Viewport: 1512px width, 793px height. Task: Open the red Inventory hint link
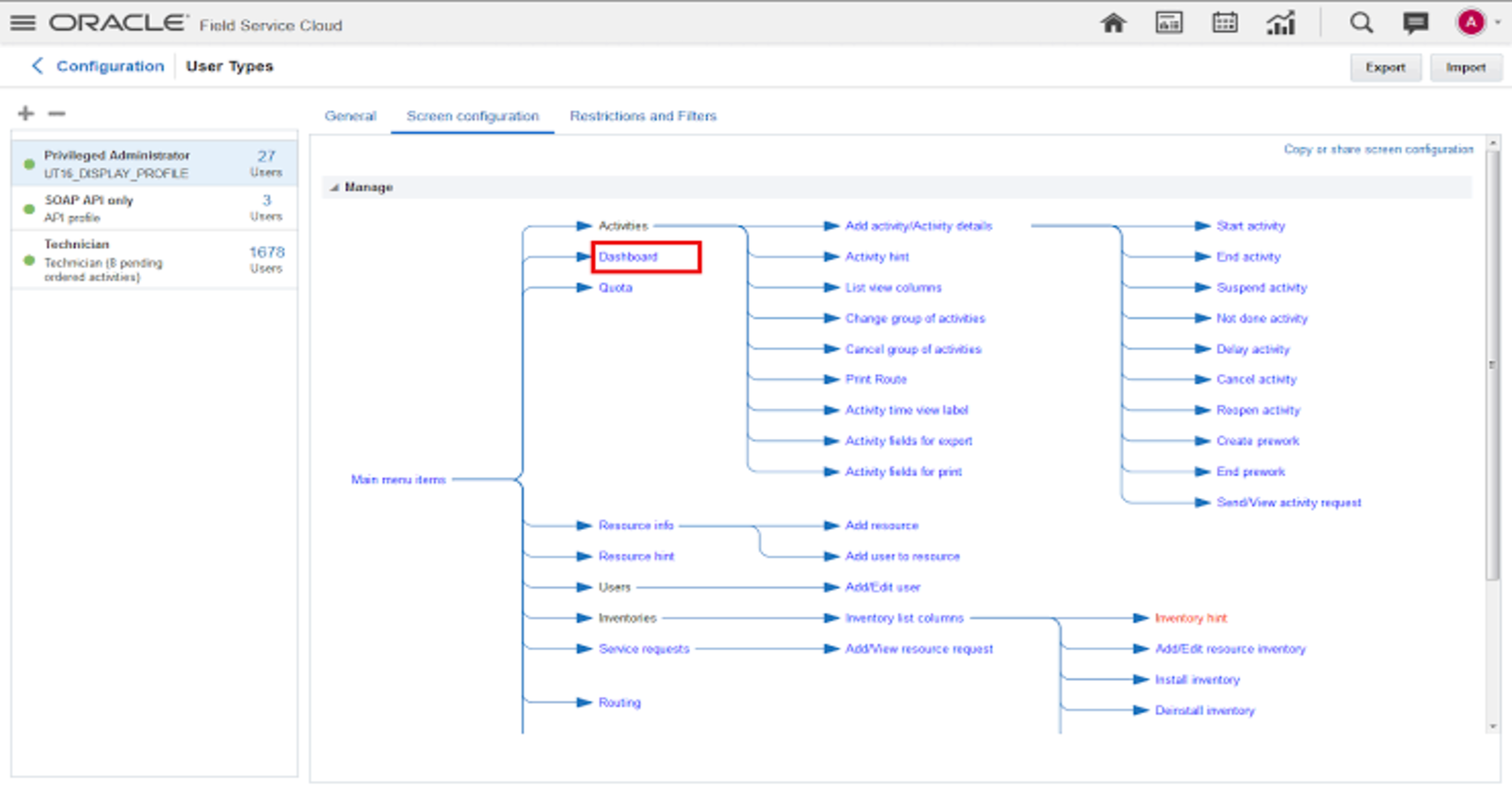pyautogui.click(x=1190, y=618)
